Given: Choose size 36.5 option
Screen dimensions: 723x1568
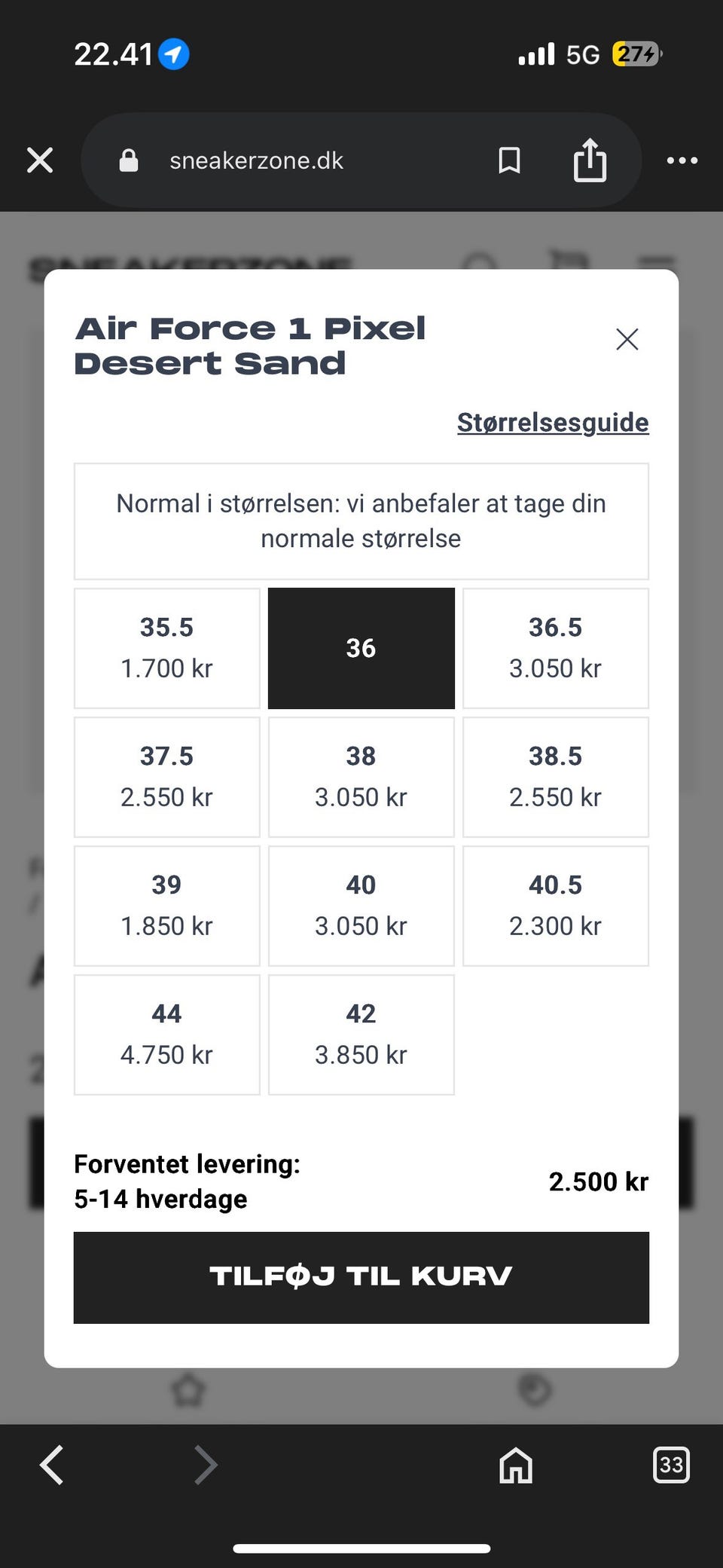Looking at the screenshot, I should [555, 648].
